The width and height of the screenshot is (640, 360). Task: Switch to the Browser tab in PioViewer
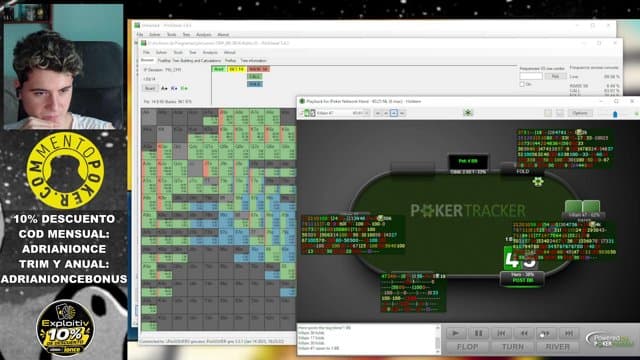(147, 60)
